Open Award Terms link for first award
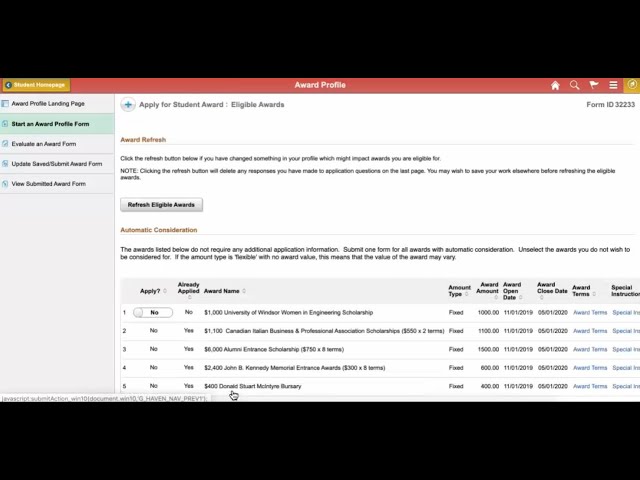 point(589,312)
